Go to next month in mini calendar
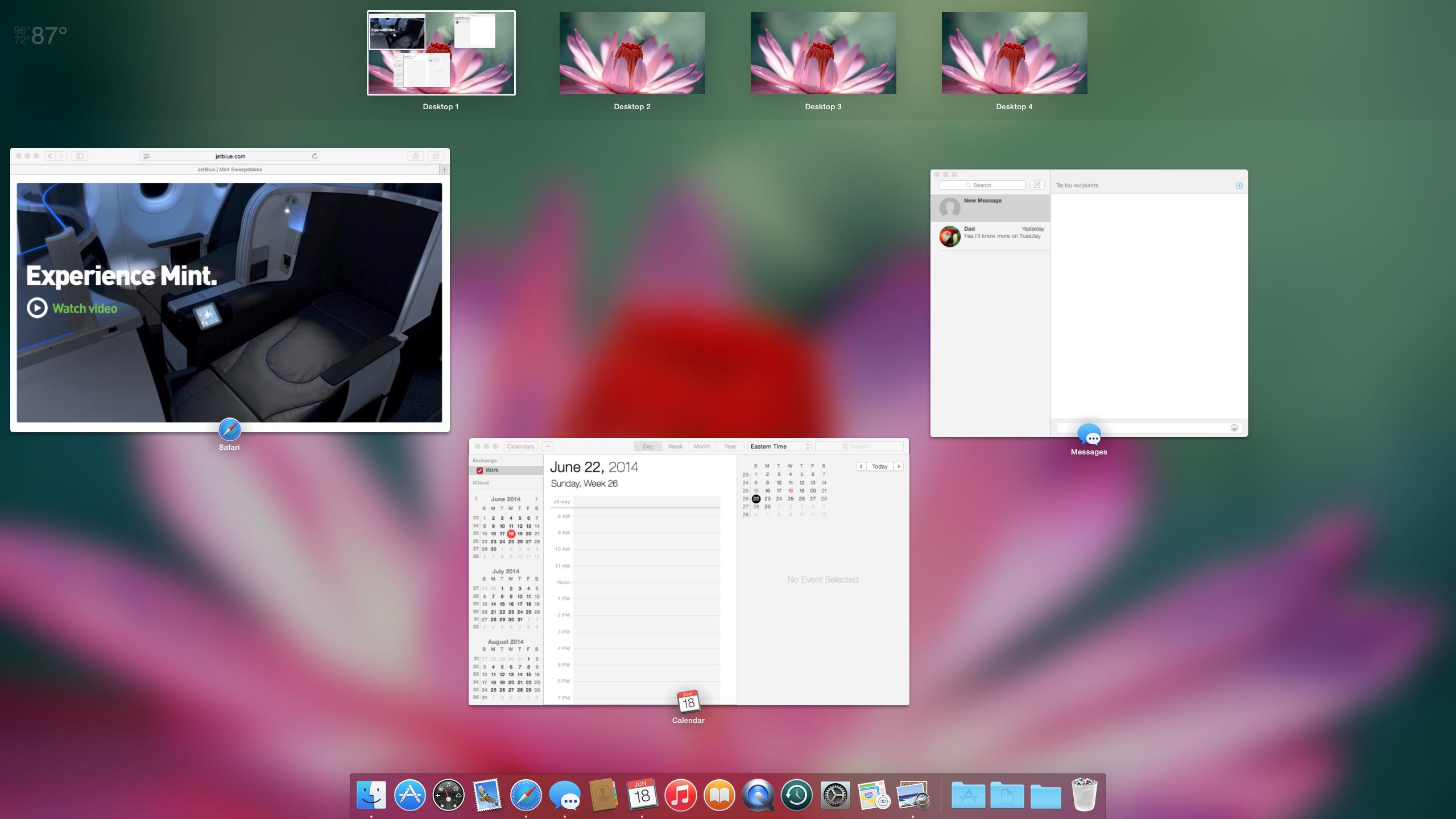1456x819 pixels. coord(536,499)
